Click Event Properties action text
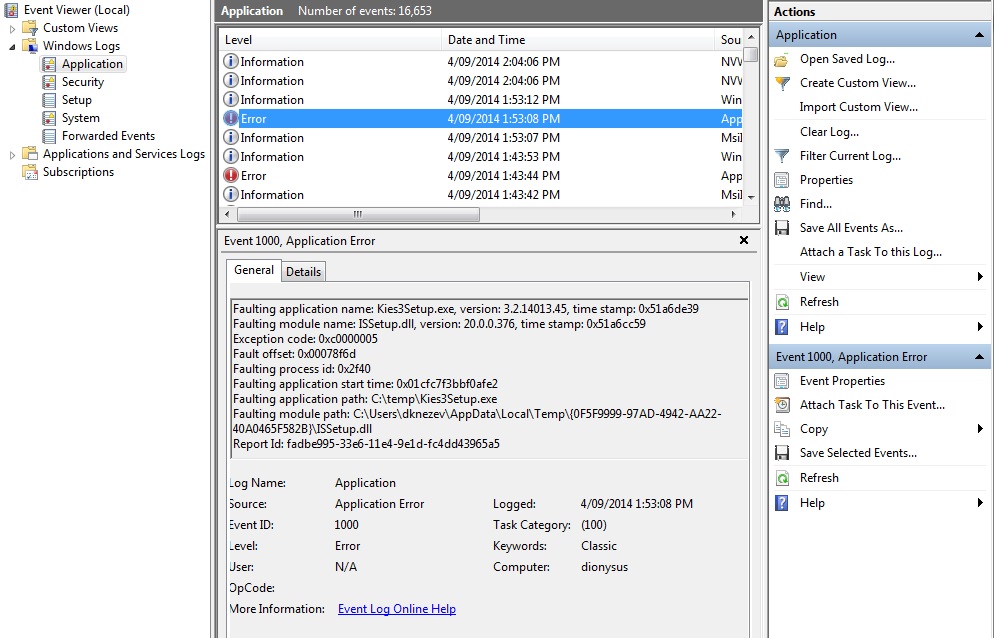The image size is (994, 638). pos(842,381)
